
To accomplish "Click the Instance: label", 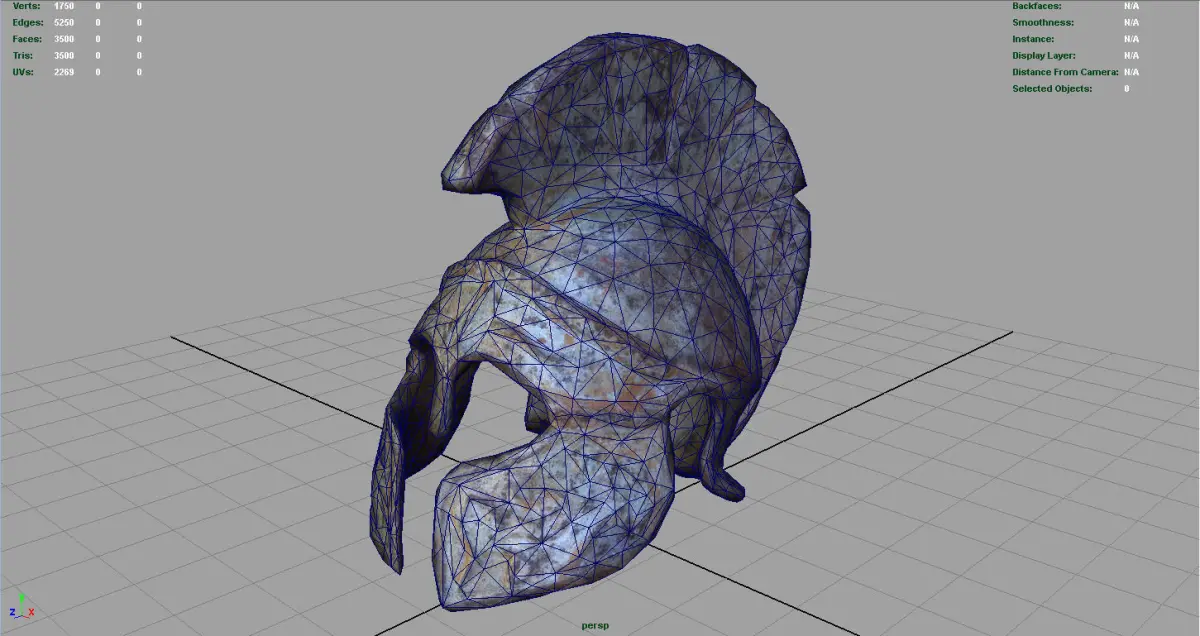I will (x=1033, y=39).
